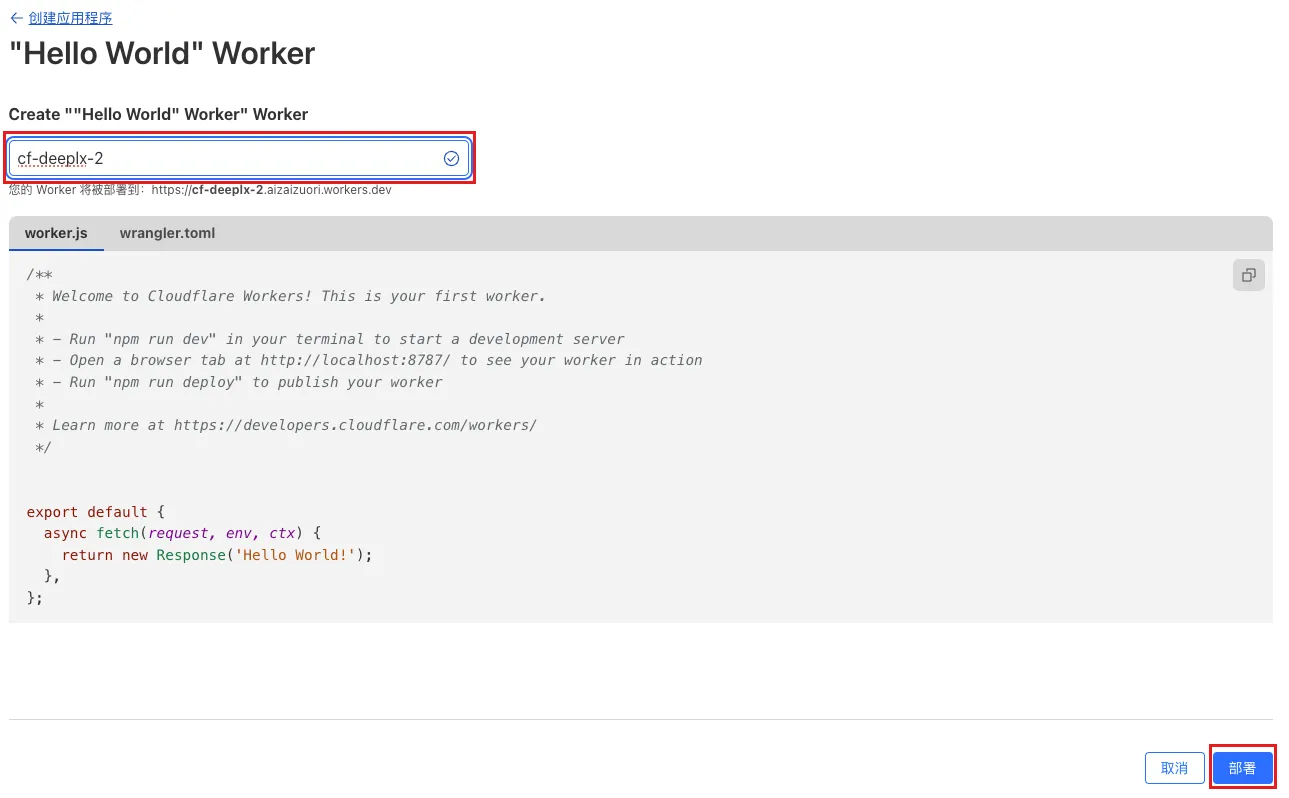The height and width of the screenshot is (798, 1289).
Task: Click the 'Welcome to Cloudflare Workers!' comment line
Action: [290, 296]
